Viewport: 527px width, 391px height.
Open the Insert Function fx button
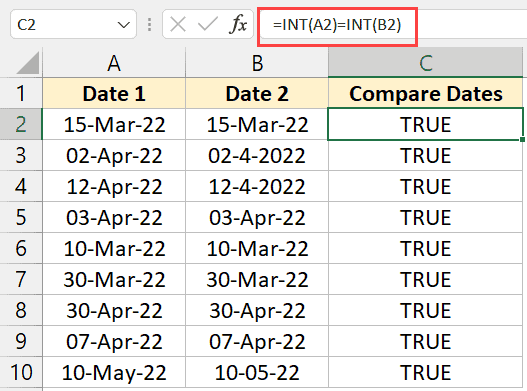click(x=238, y=25)
